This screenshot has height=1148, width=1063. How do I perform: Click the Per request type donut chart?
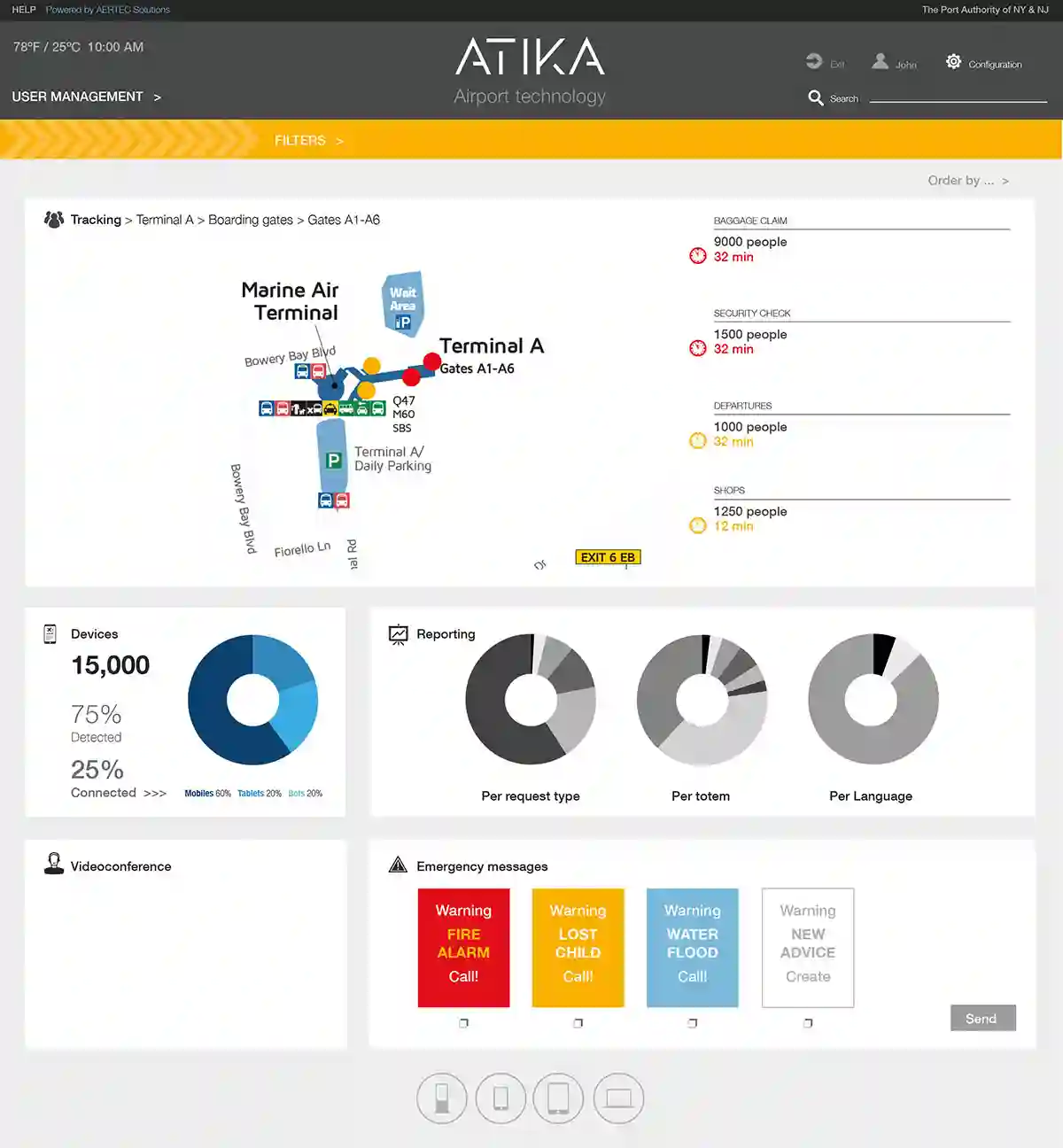(x=531, y=699)
